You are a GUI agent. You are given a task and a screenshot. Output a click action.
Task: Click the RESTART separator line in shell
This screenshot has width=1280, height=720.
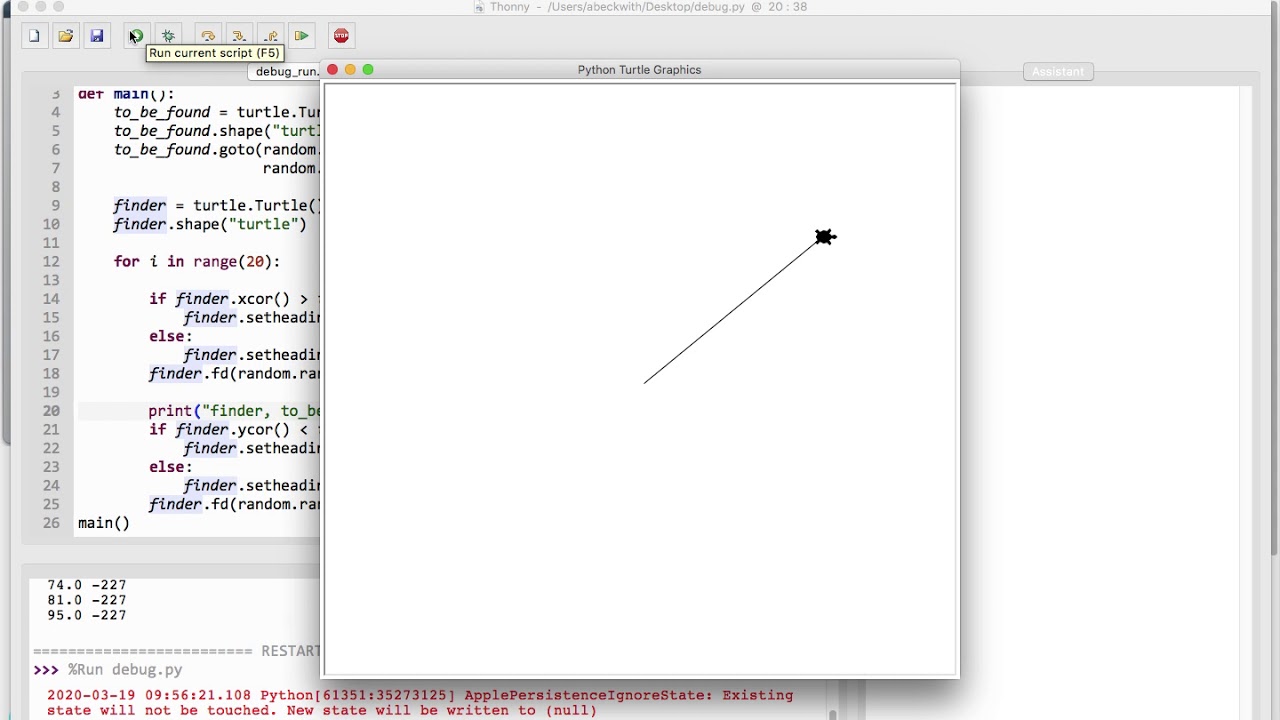click(176, 651)
